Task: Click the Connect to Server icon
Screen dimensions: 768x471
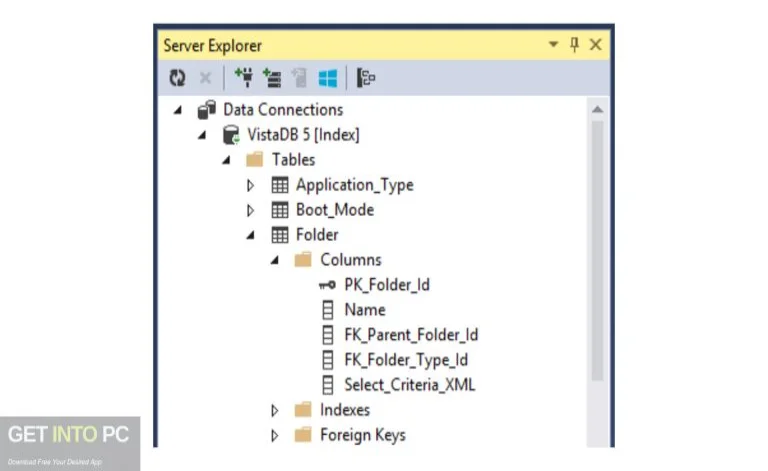Action: (270, 76)
